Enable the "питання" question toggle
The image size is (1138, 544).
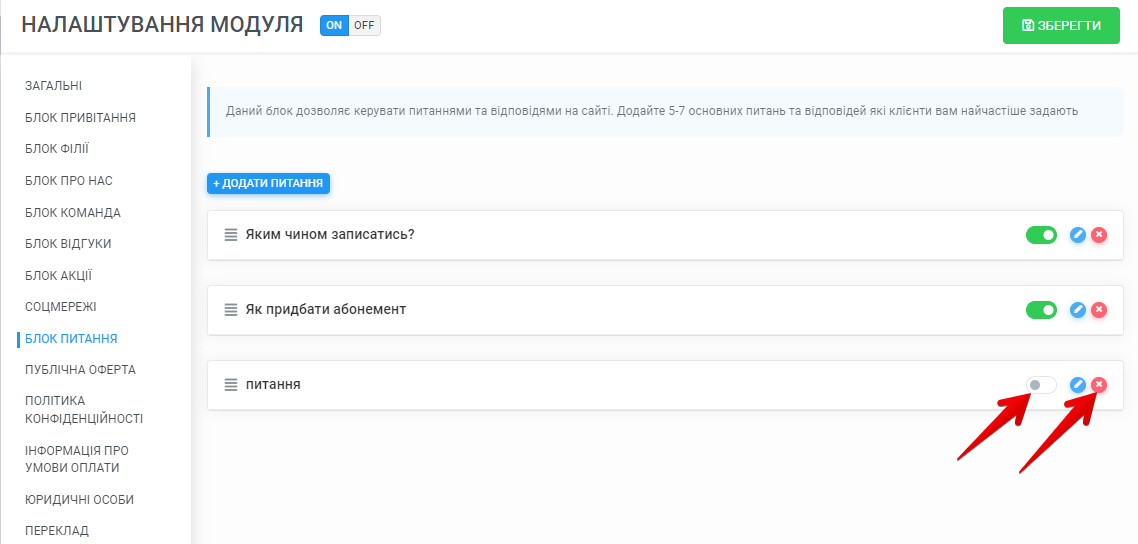coord(1041,384)
